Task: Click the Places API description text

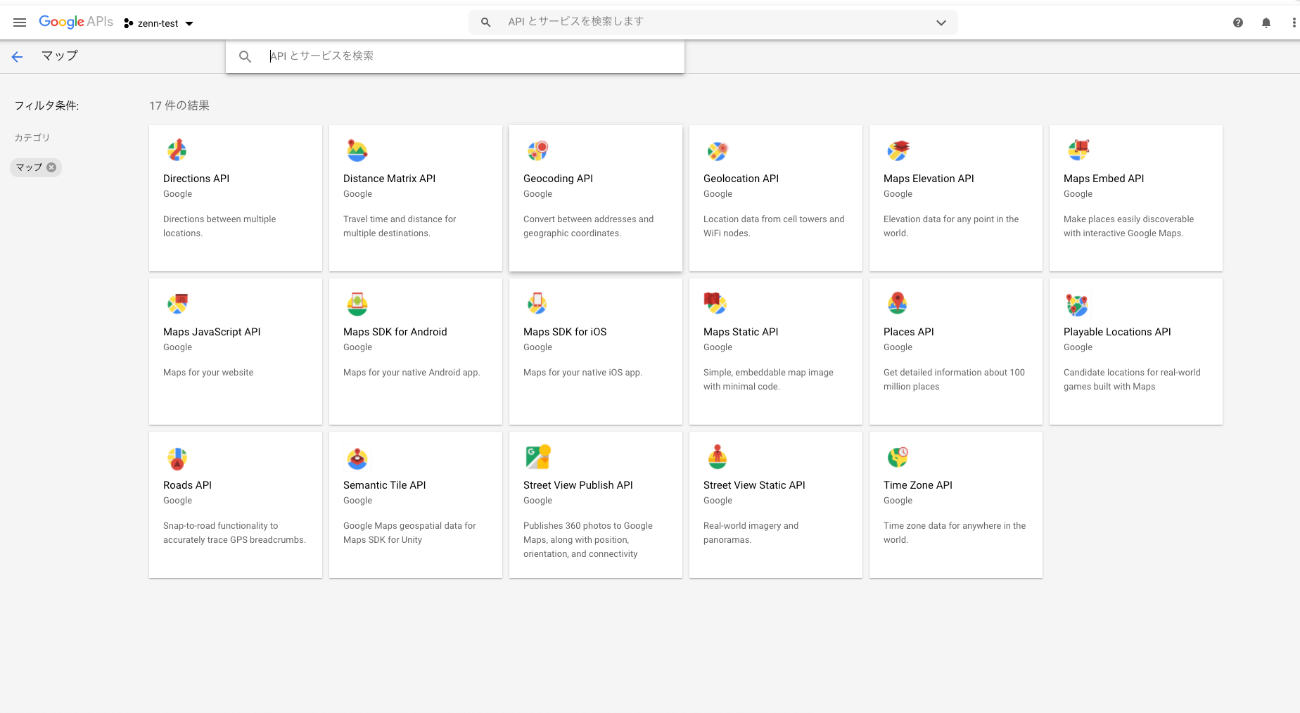Action: click(954, 379)
